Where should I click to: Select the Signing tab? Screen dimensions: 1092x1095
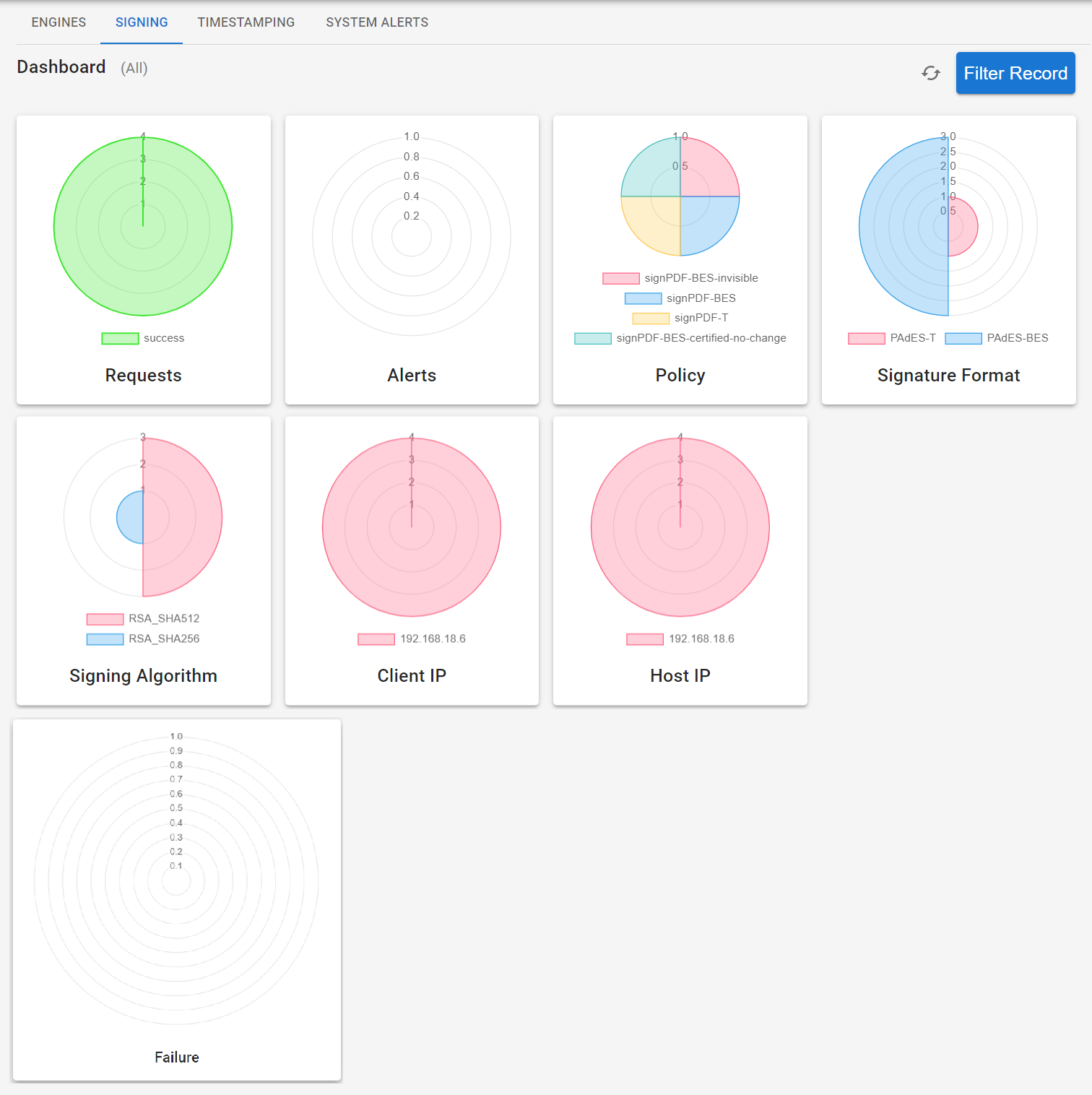[x=142, y=22]
